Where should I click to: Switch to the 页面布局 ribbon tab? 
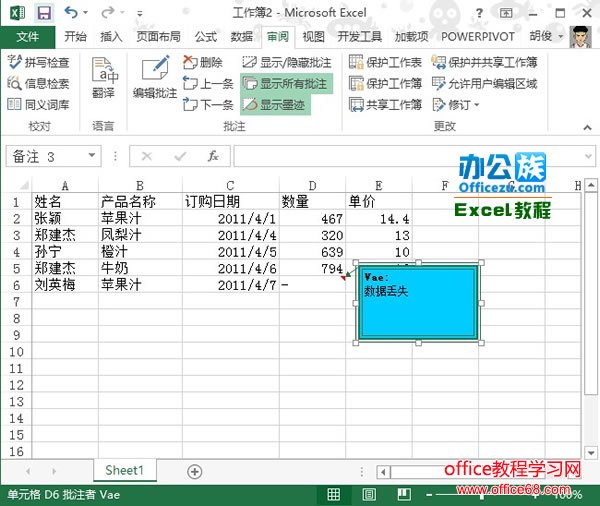click(x=158, y=37)
